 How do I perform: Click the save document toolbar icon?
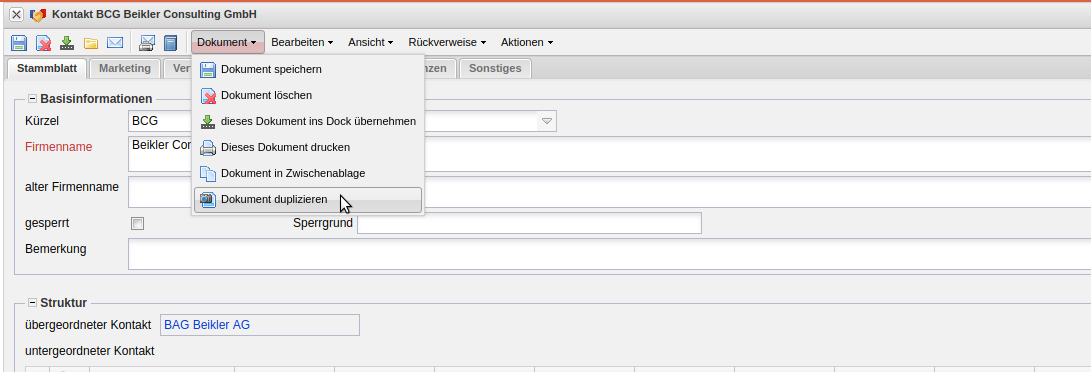(x=19, y=43)
